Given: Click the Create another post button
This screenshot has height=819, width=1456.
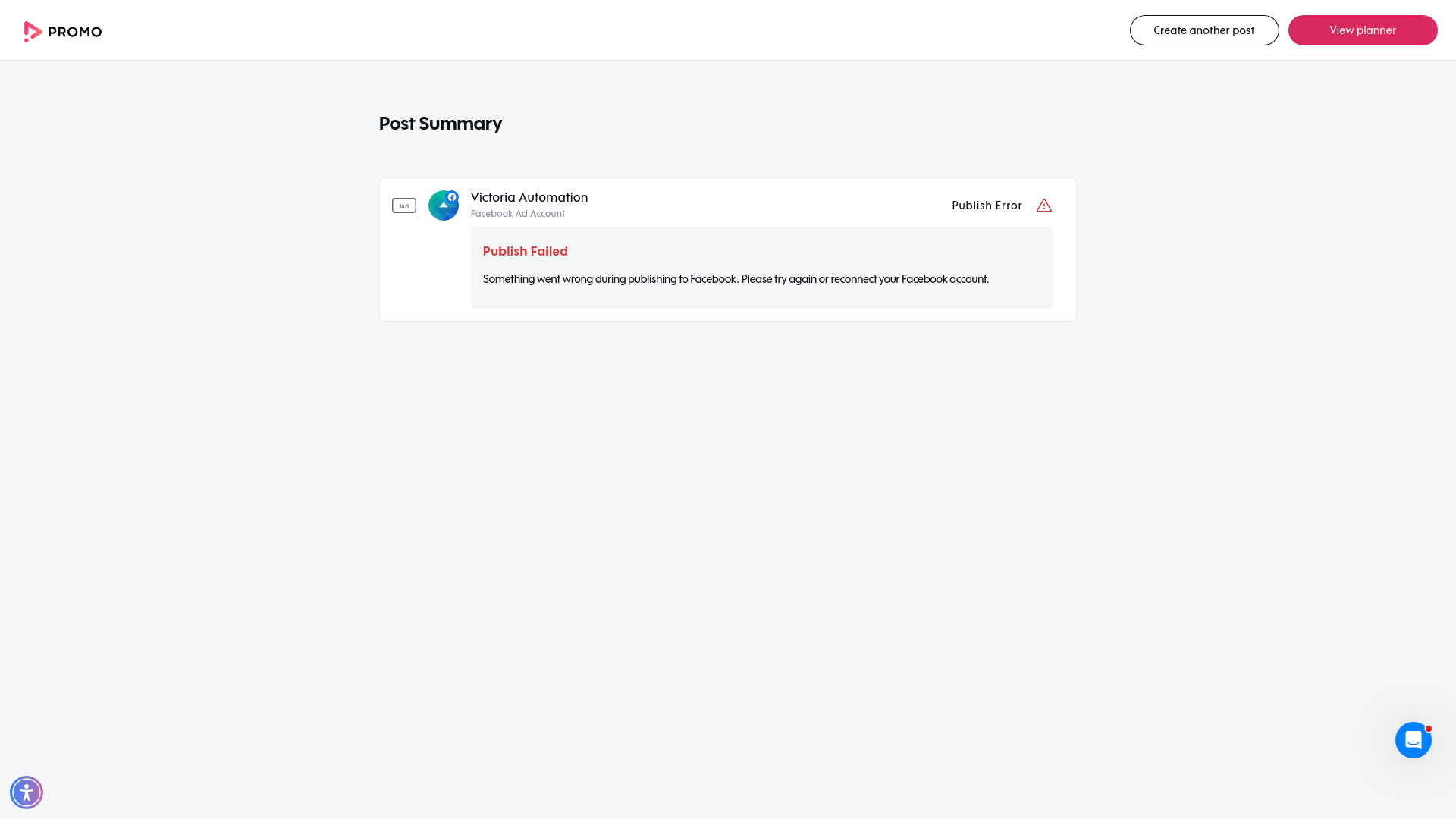Looking at the screenshot, I should coord(1204,30).
